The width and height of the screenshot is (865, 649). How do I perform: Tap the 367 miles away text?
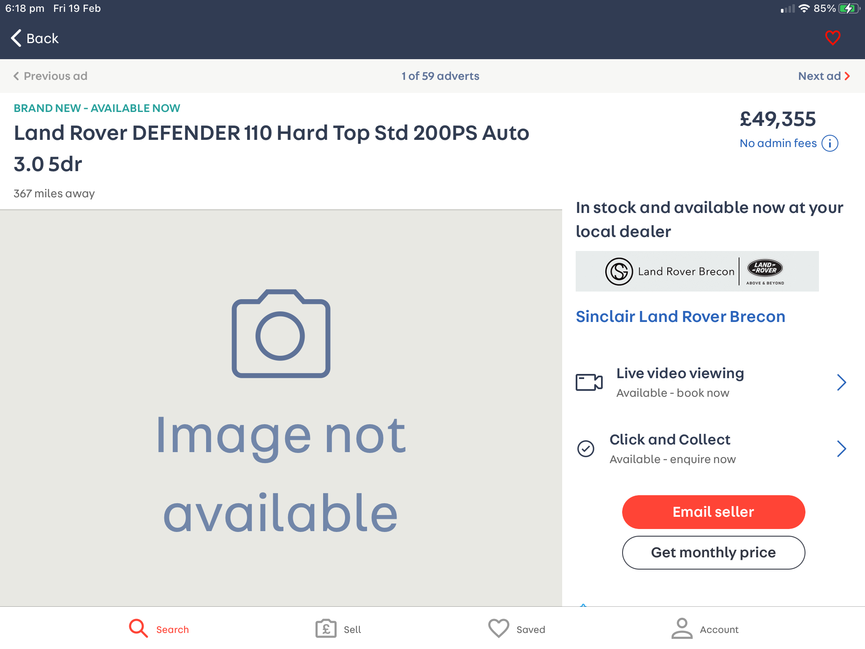[x=54, y=194]
